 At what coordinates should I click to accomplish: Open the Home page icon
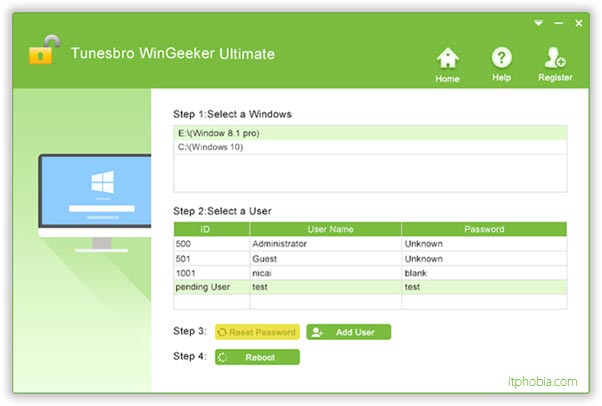[x=447, y=59]
